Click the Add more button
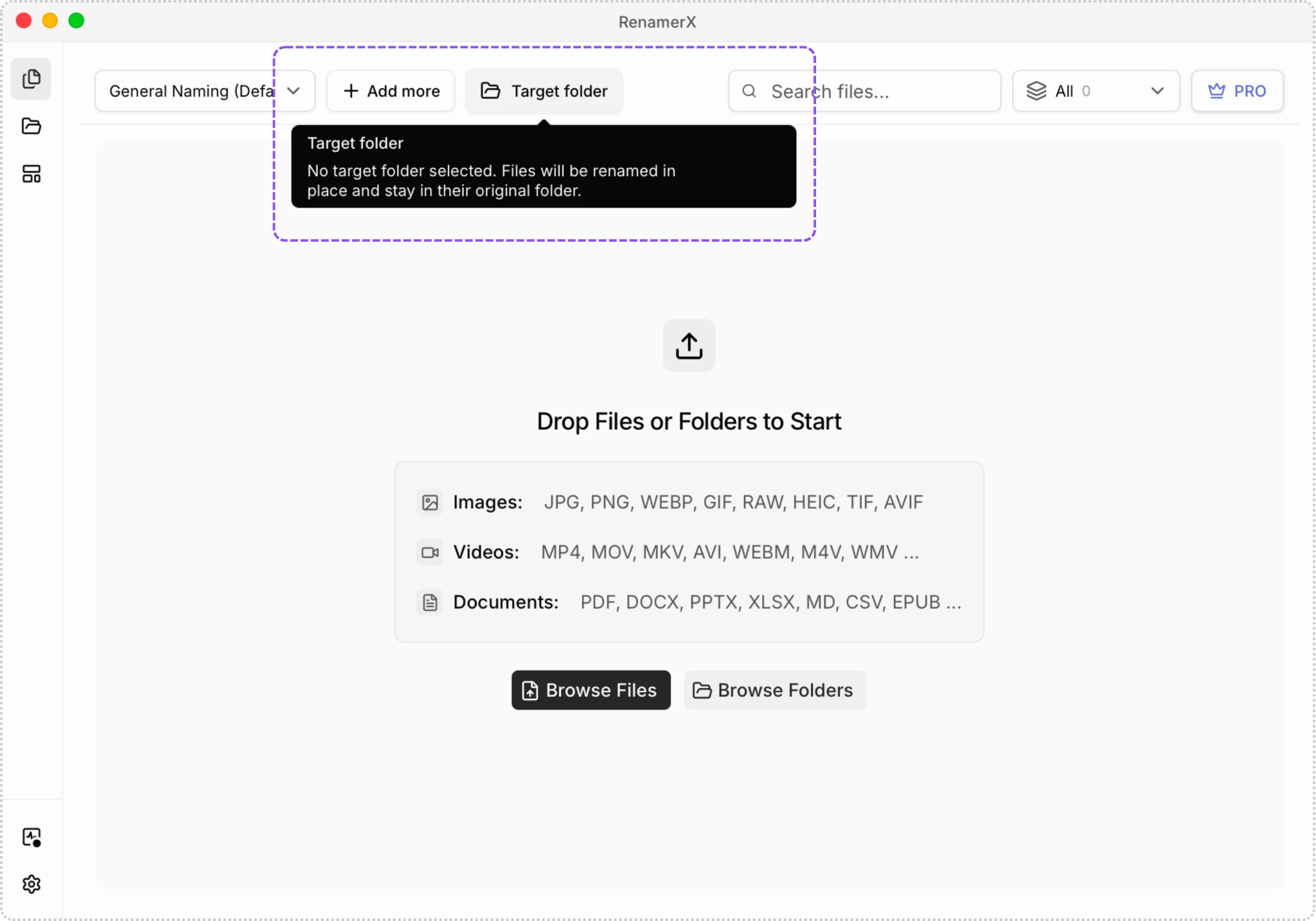This screenshot has height=921, width=1316. click(391, 91)
